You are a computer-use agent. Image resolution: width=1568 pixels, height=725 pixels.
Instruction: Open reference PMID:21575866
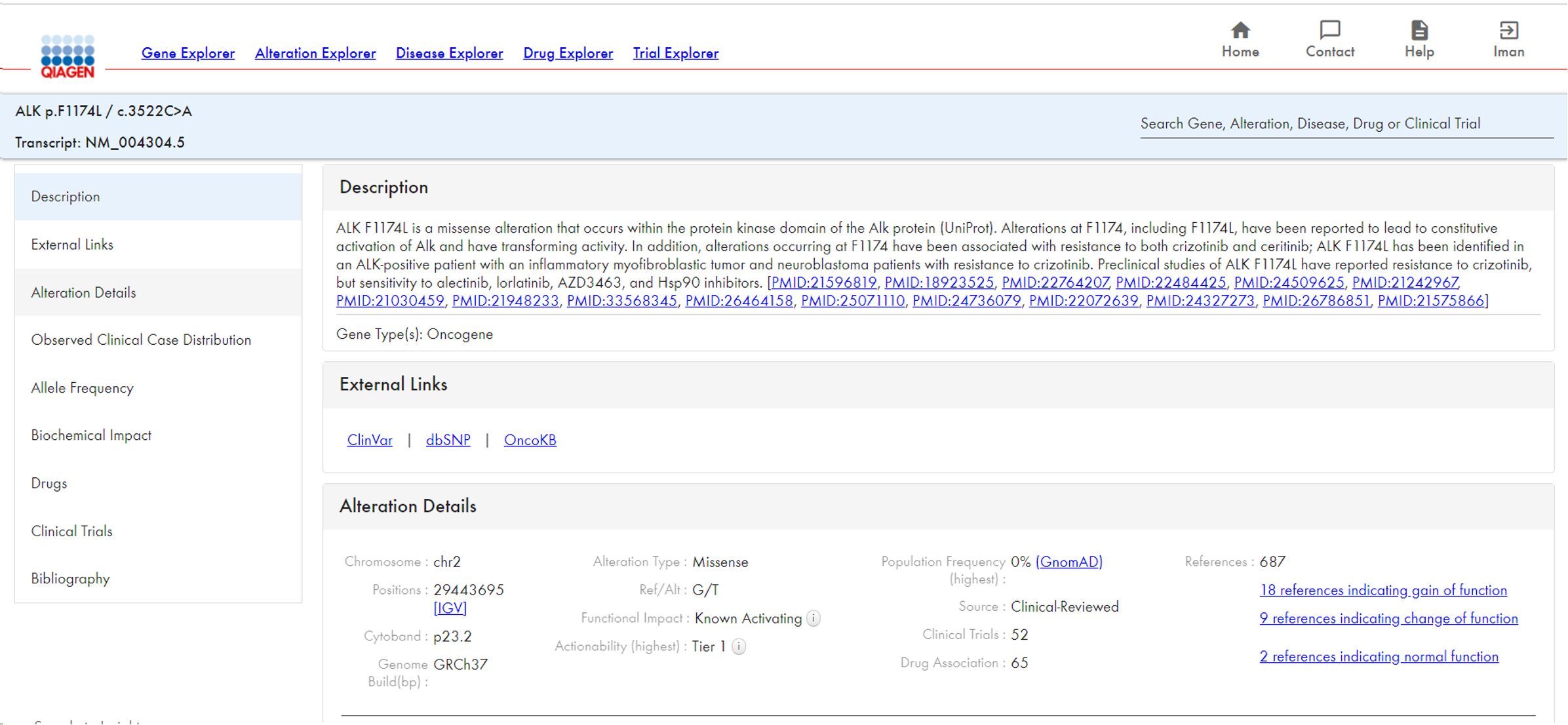tap(1431, 301)
